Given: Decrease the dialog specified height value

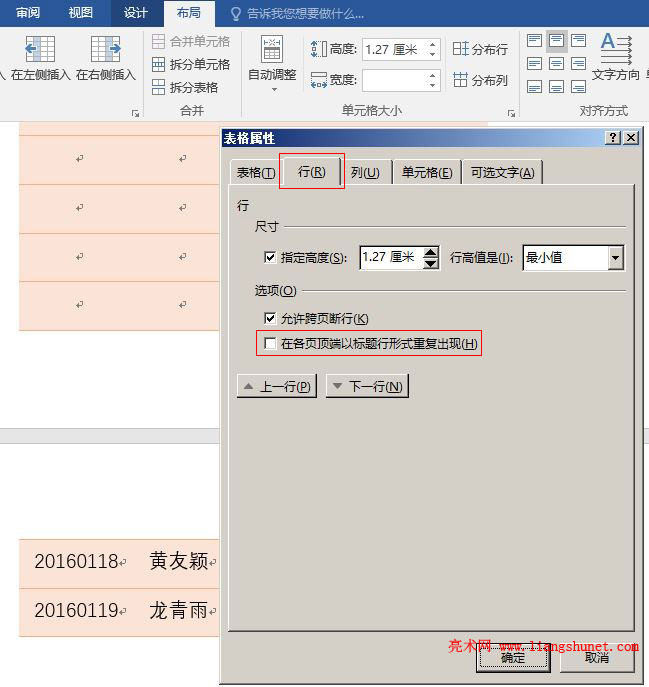Looking at the screenshot, I should (431, 263).
